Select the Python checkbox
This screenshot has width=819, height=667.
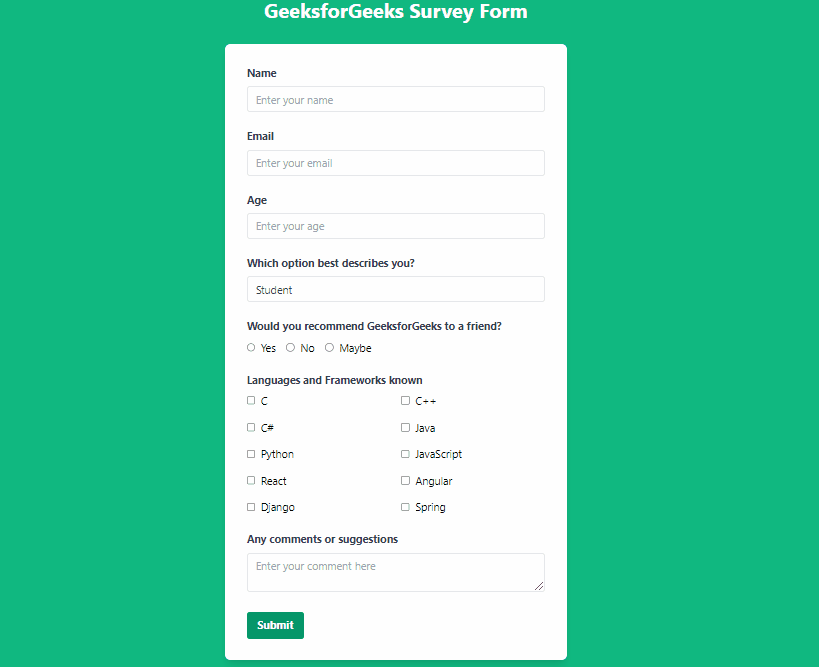(x=251, y=454)
